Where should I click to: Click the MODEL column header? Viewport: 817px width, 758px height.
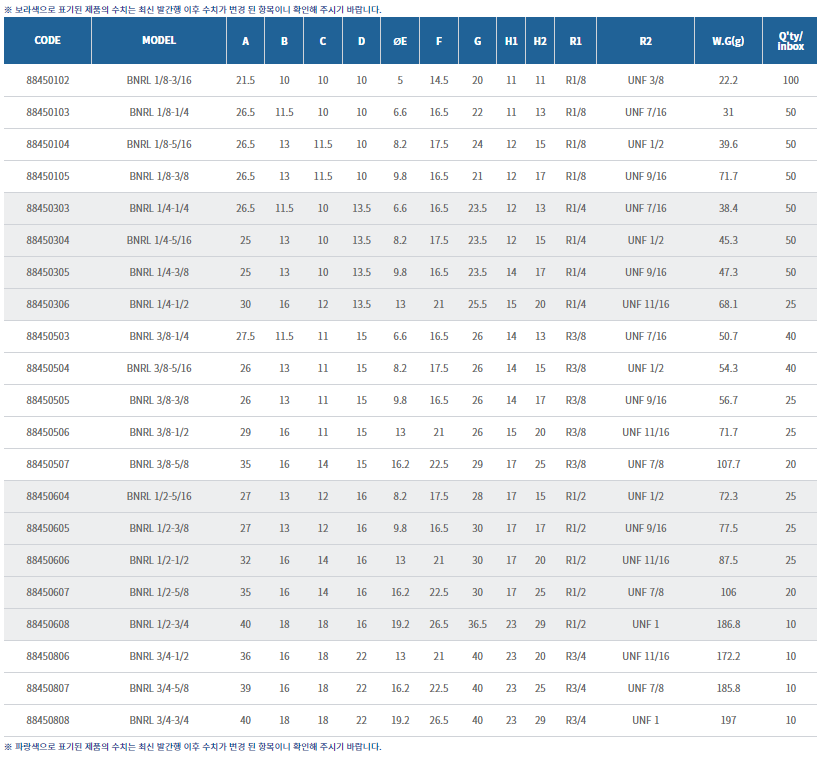coord(159,41)
